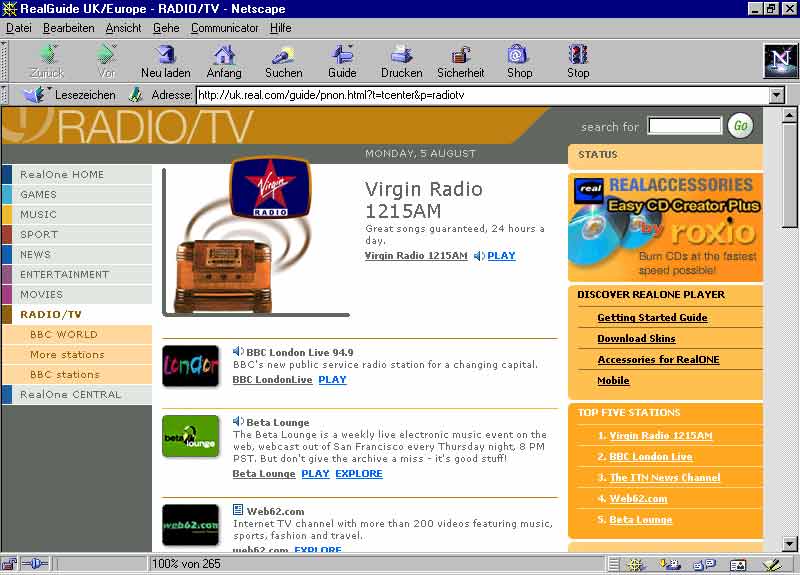The image size is (800, 575).
Task: Stop loading with the Stop icon
Action: tap(578, 54)
